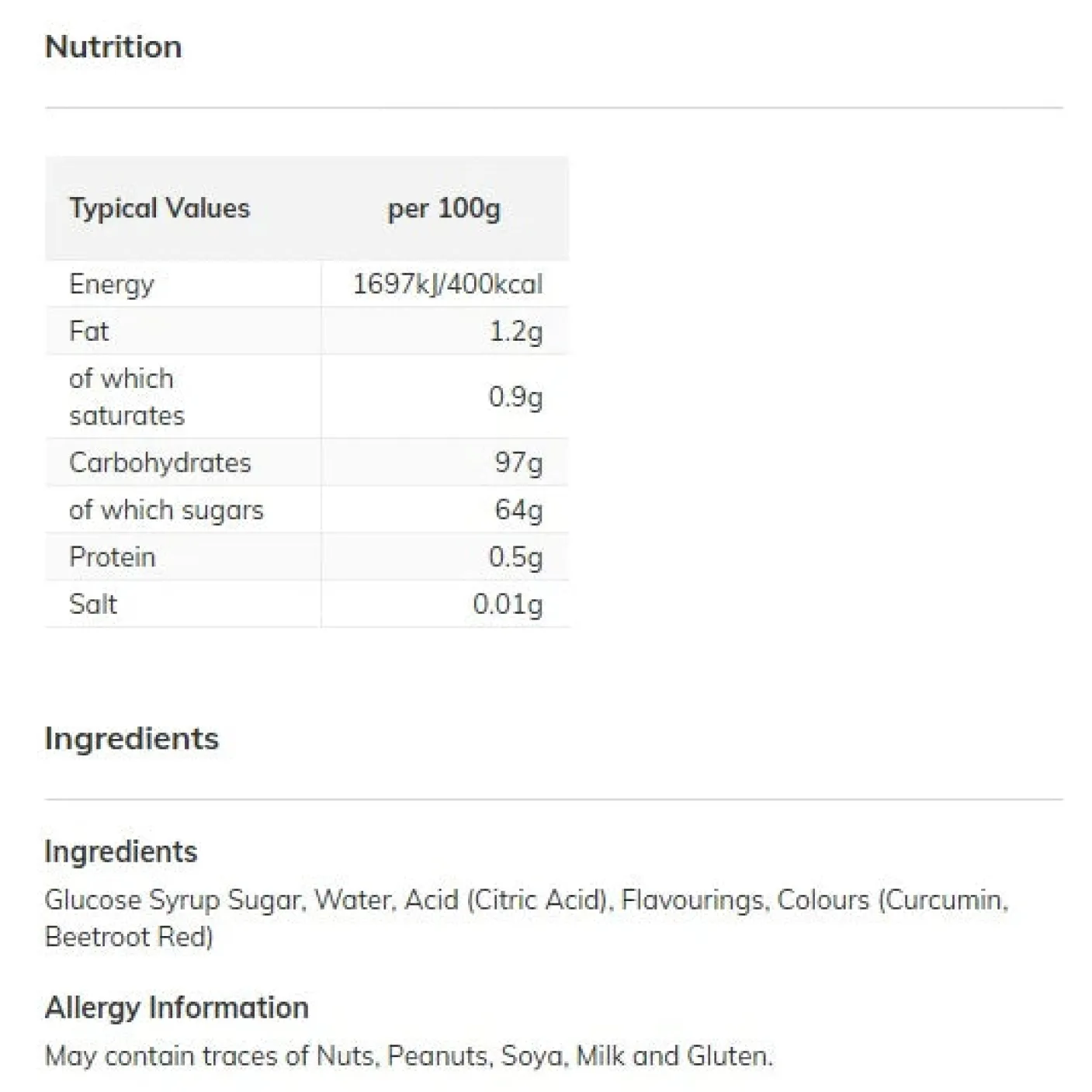Select the Energy row label

(112, 284)
